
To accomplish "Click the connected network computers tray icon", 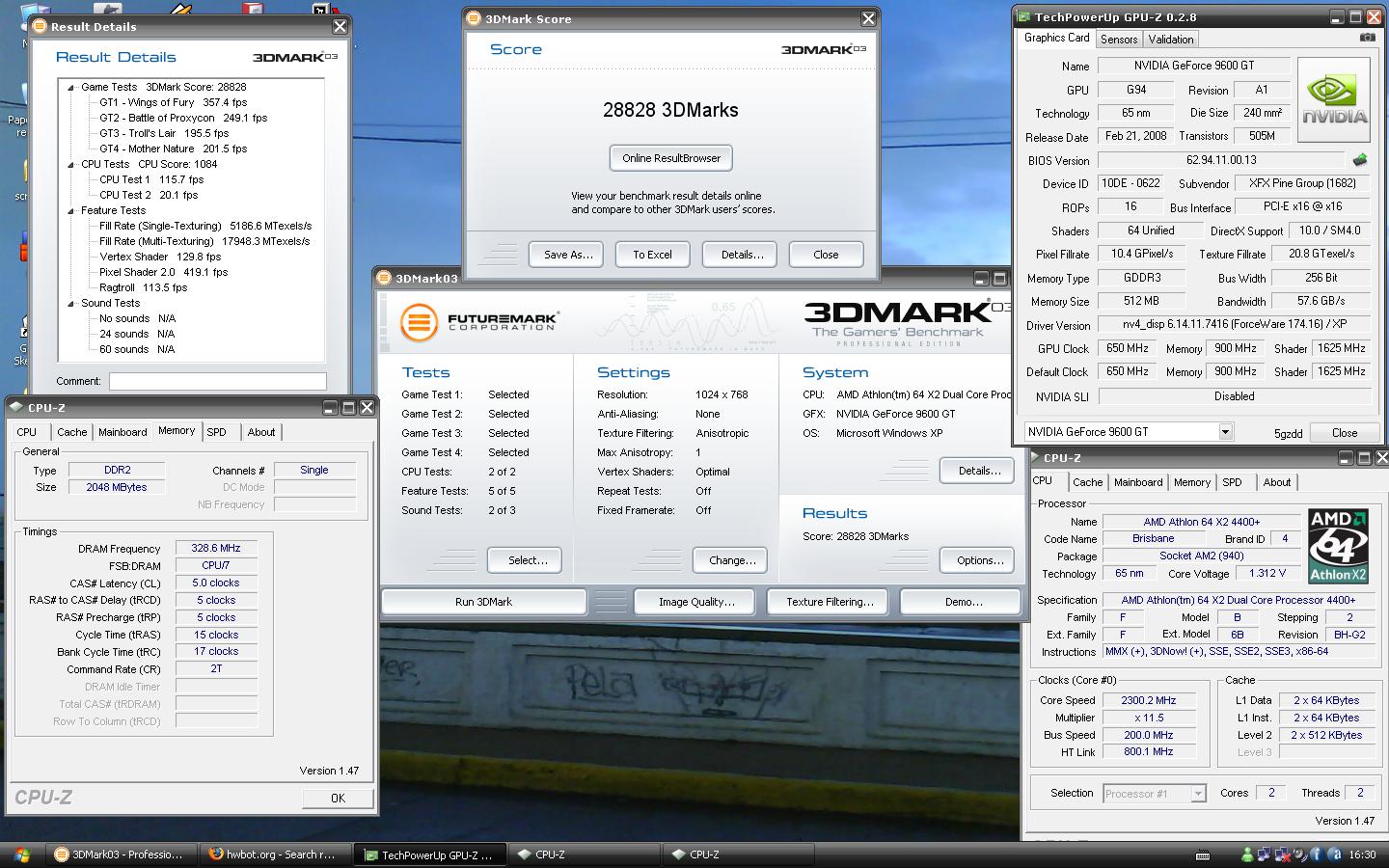I will (1265, 854).
